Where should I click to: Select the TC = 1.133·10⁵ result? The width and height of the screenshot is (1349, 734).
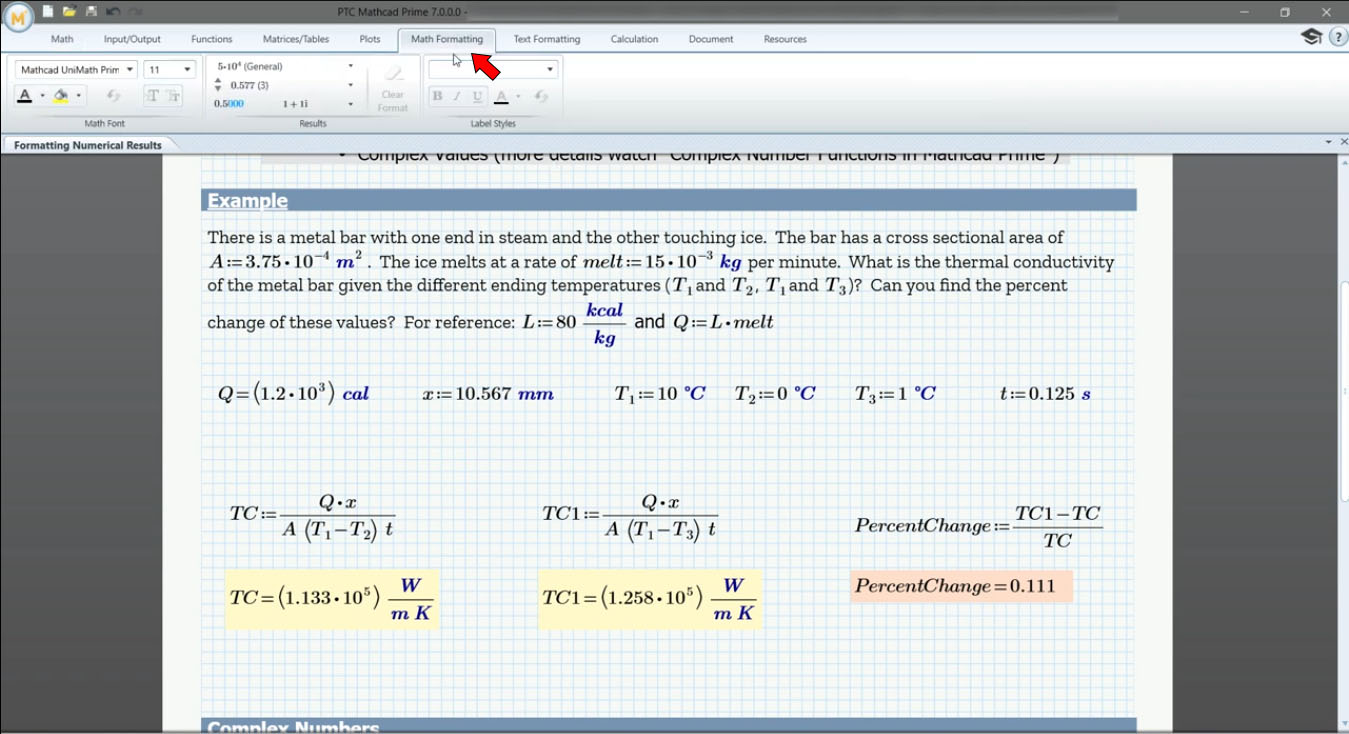click(331, 599)
